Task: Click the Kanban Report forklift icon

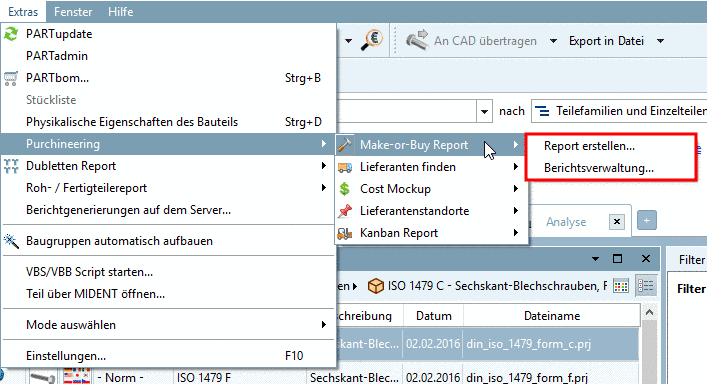Action: (345, 233)
